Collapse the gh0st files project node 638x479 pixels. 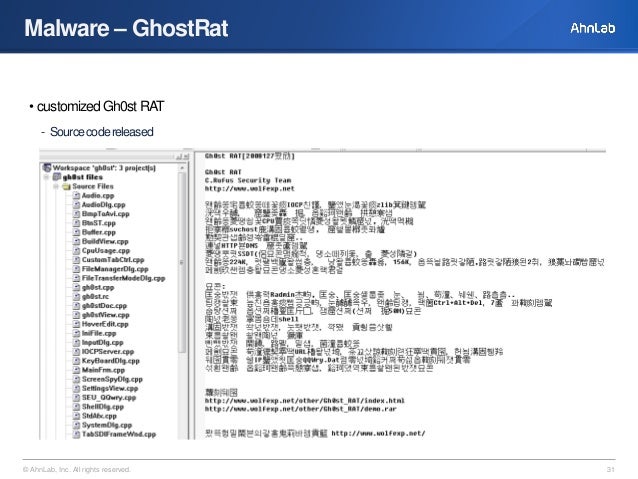46,177
